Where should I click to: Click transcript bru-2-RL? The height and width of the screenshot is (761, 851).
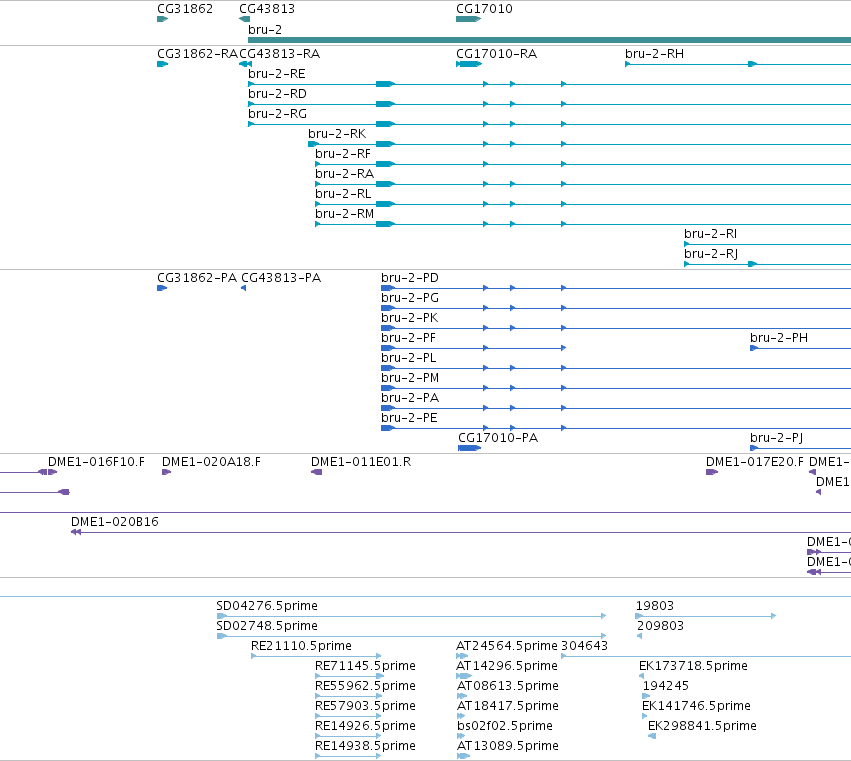[x=343, y=194]
